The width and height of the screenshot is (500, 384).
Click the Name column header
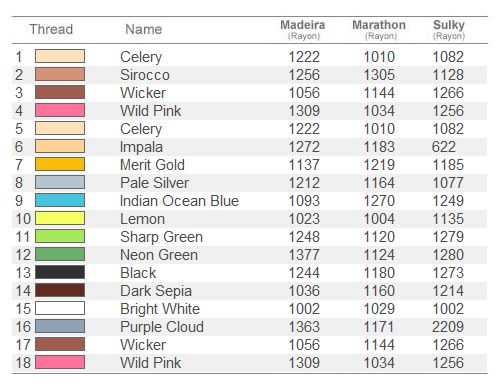144,29
